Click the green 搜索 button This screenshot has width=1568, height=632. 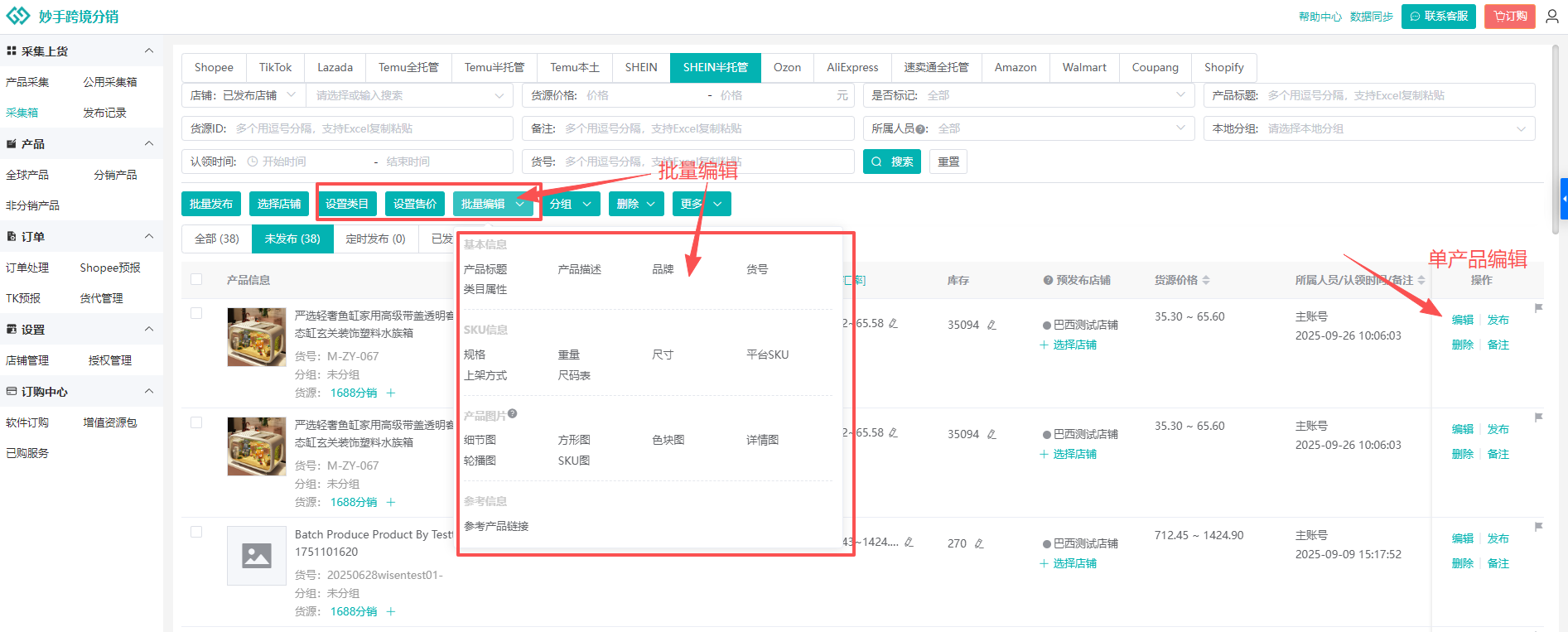892,162
